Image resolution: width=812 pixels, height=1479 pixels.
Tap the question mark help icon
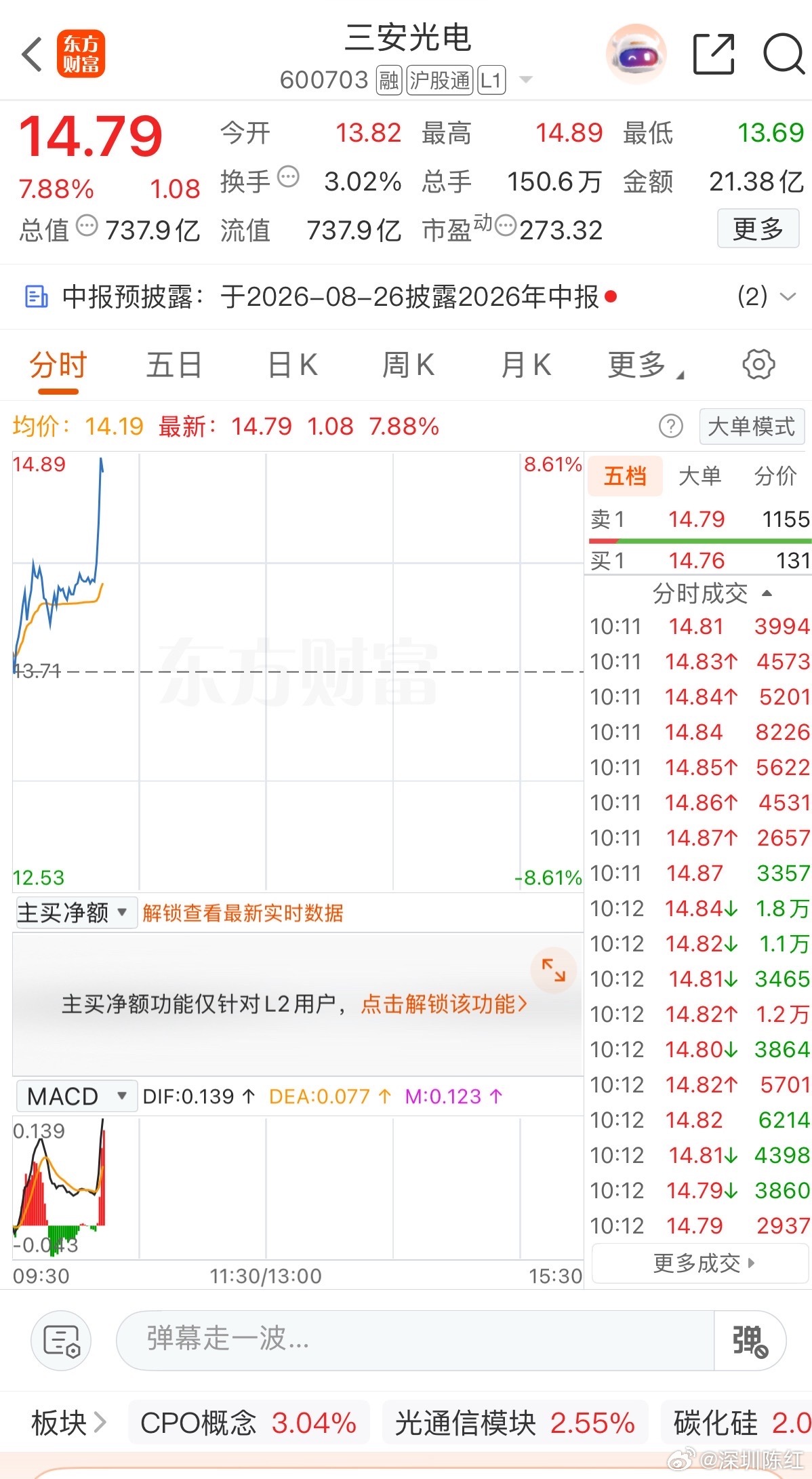pyautogui.click(x=671, y=427)
